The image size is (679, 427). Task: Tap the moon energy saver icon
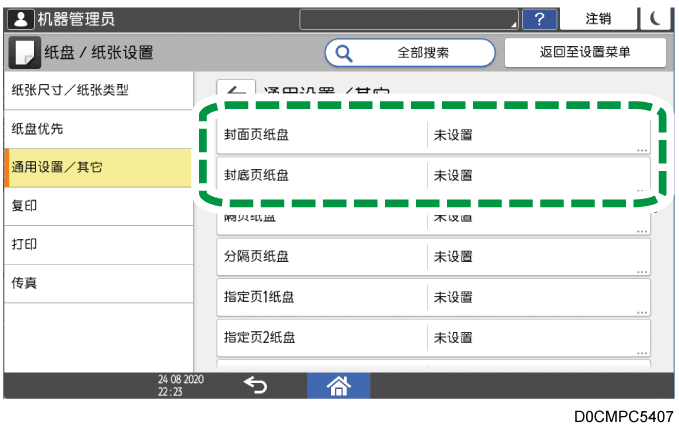pos(655,18)
